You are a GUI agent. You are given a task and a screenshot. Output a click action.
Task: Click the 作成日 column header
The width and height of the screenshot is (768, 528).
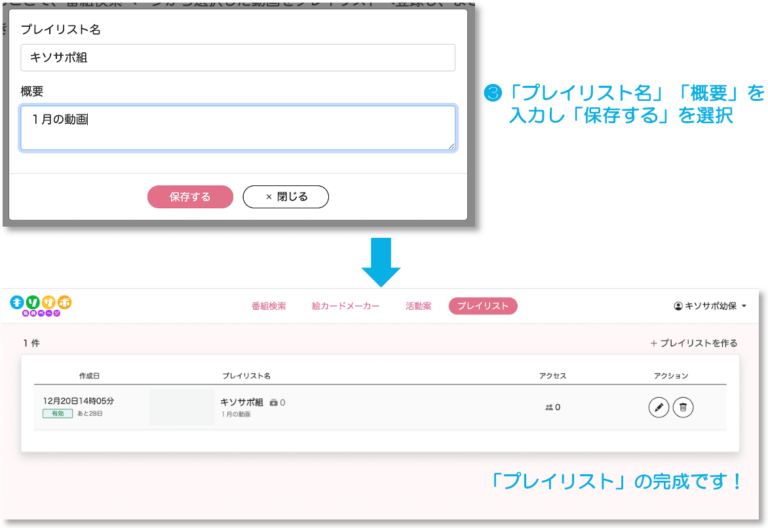pyautogui.click(x=90, y=376)
